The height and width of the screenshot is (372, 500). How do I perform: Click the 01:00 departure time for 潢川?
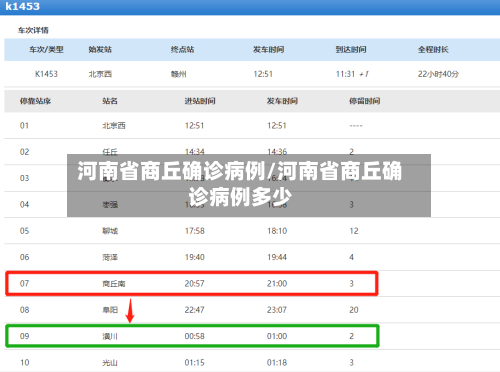277,336
